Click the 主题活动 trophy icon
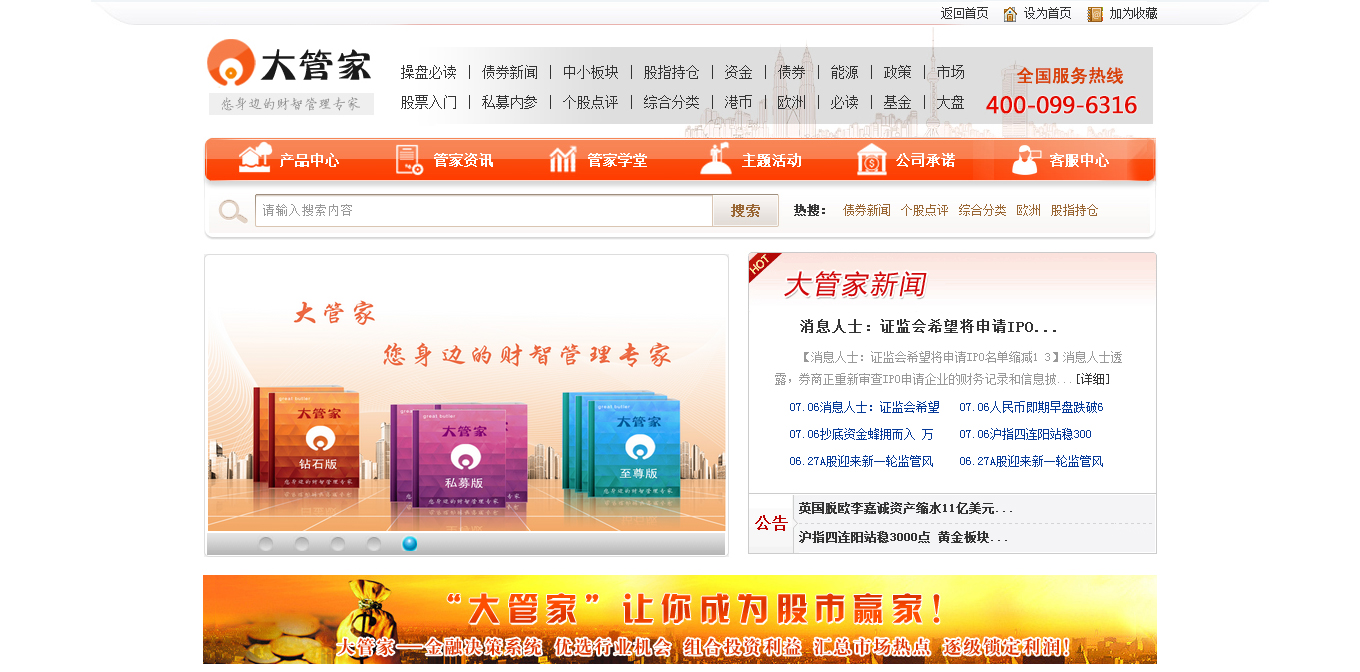Viewport: 1360px width, 672px height. pyautogui.click(x=714, y=159)
